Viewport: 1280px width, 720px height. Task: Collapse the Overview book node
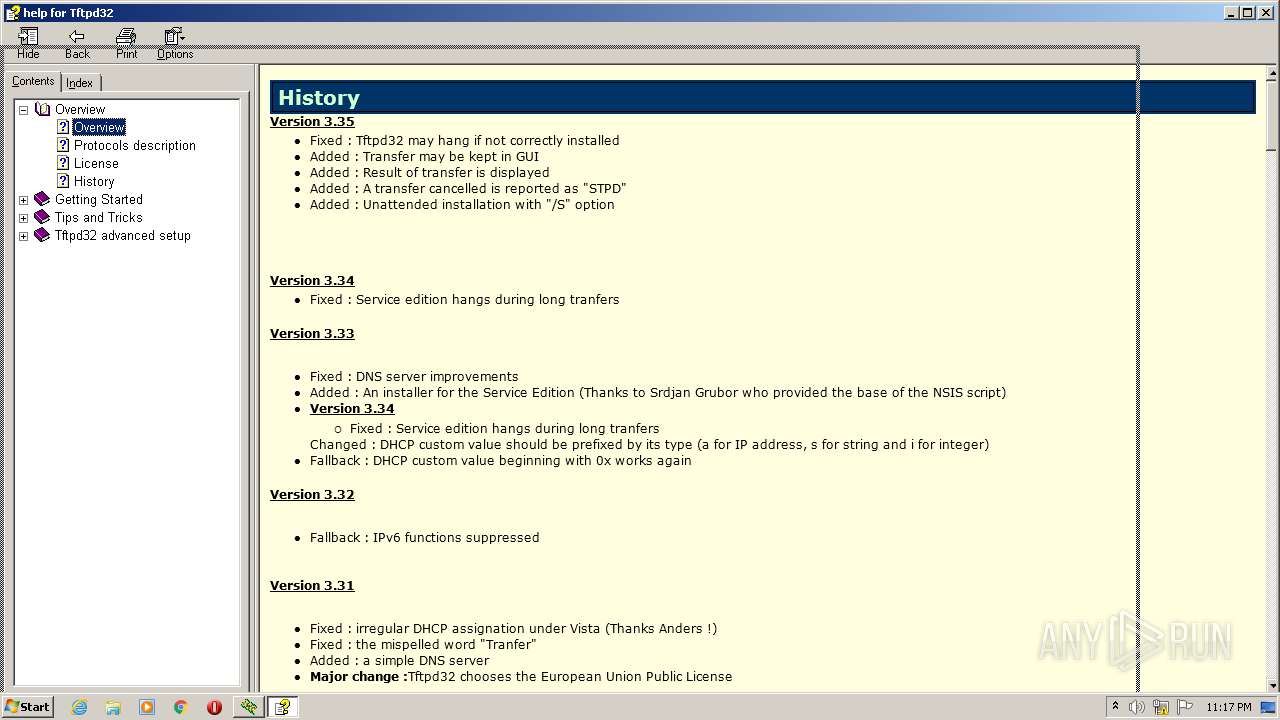click(23, 110)
